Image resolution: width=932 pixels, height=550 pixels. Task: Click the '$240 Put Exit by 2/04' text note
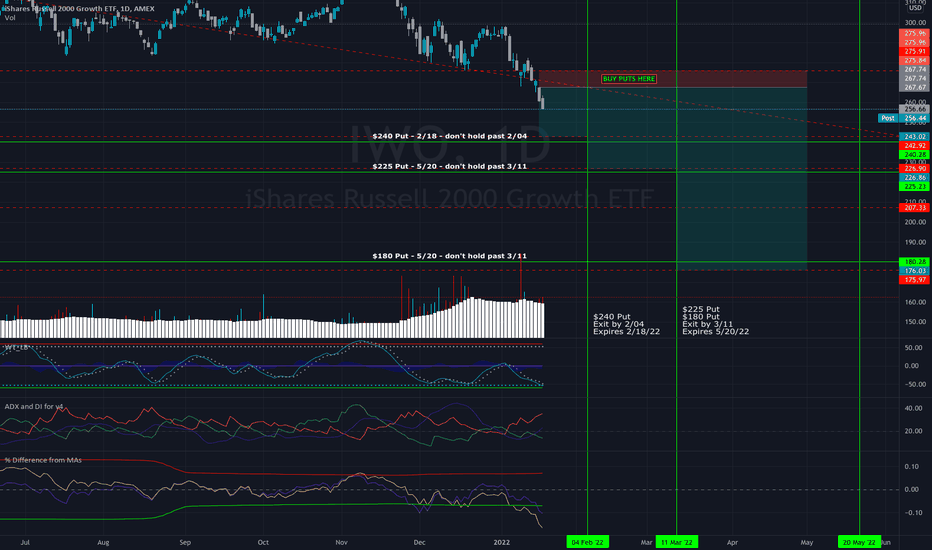626,324
